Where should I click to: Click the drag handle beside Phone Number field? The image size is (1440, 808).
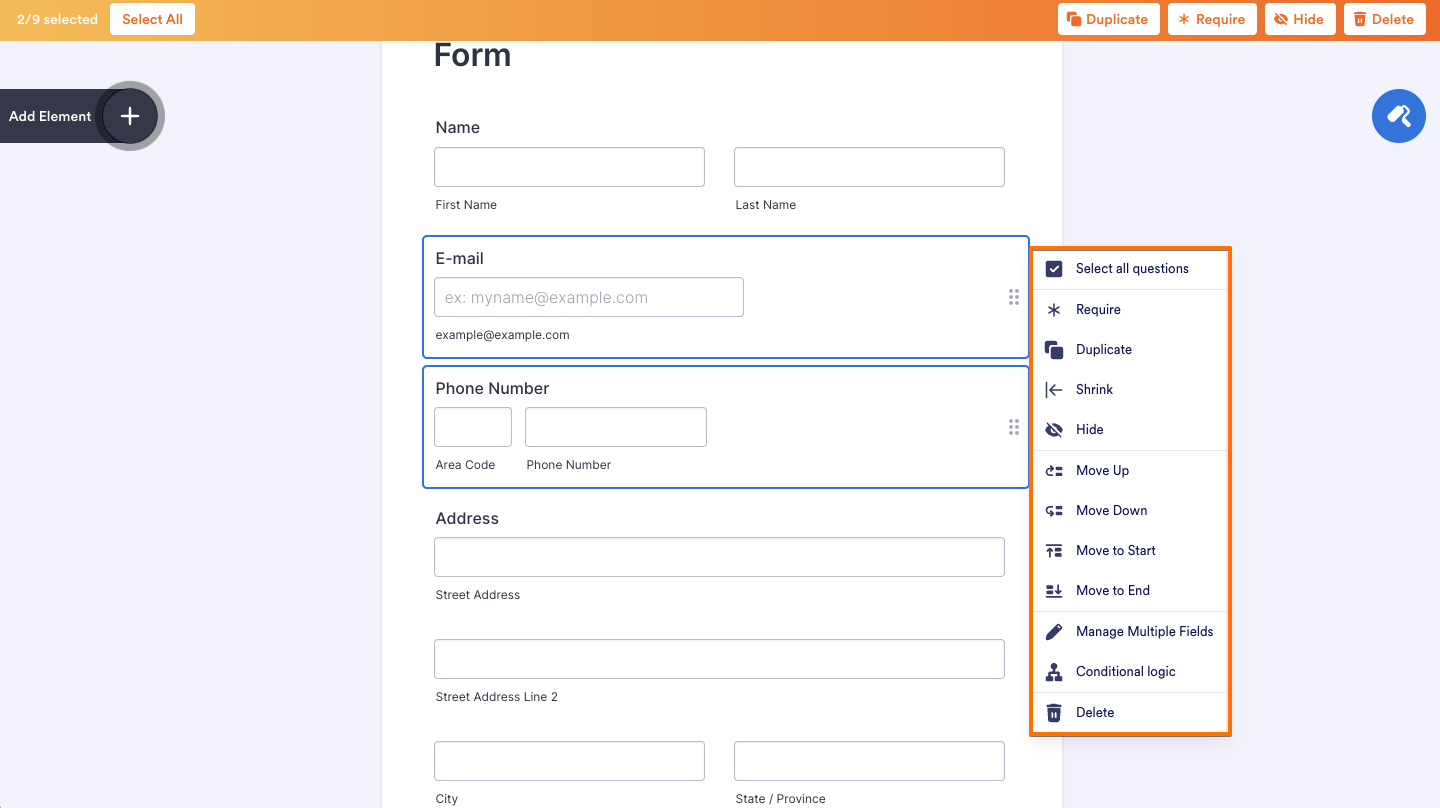coord(1013,427)
